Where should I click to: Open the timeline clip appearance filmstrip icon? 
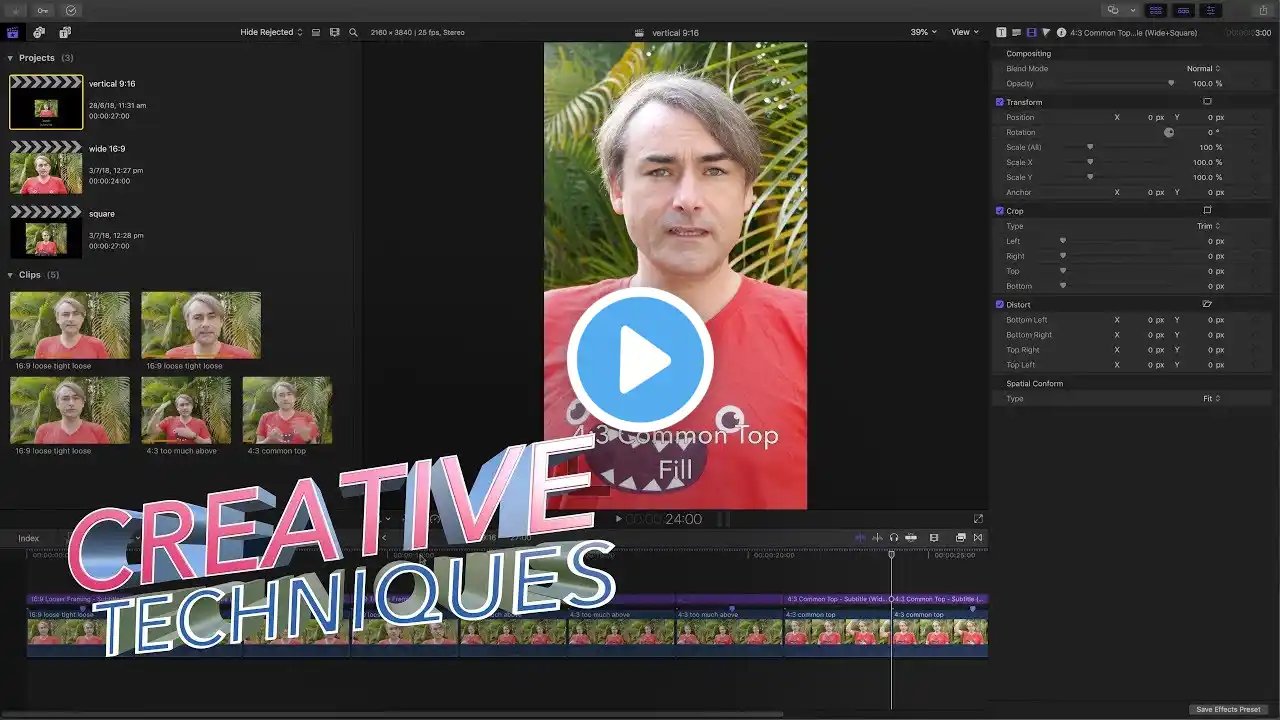click(x=934, y=538)
